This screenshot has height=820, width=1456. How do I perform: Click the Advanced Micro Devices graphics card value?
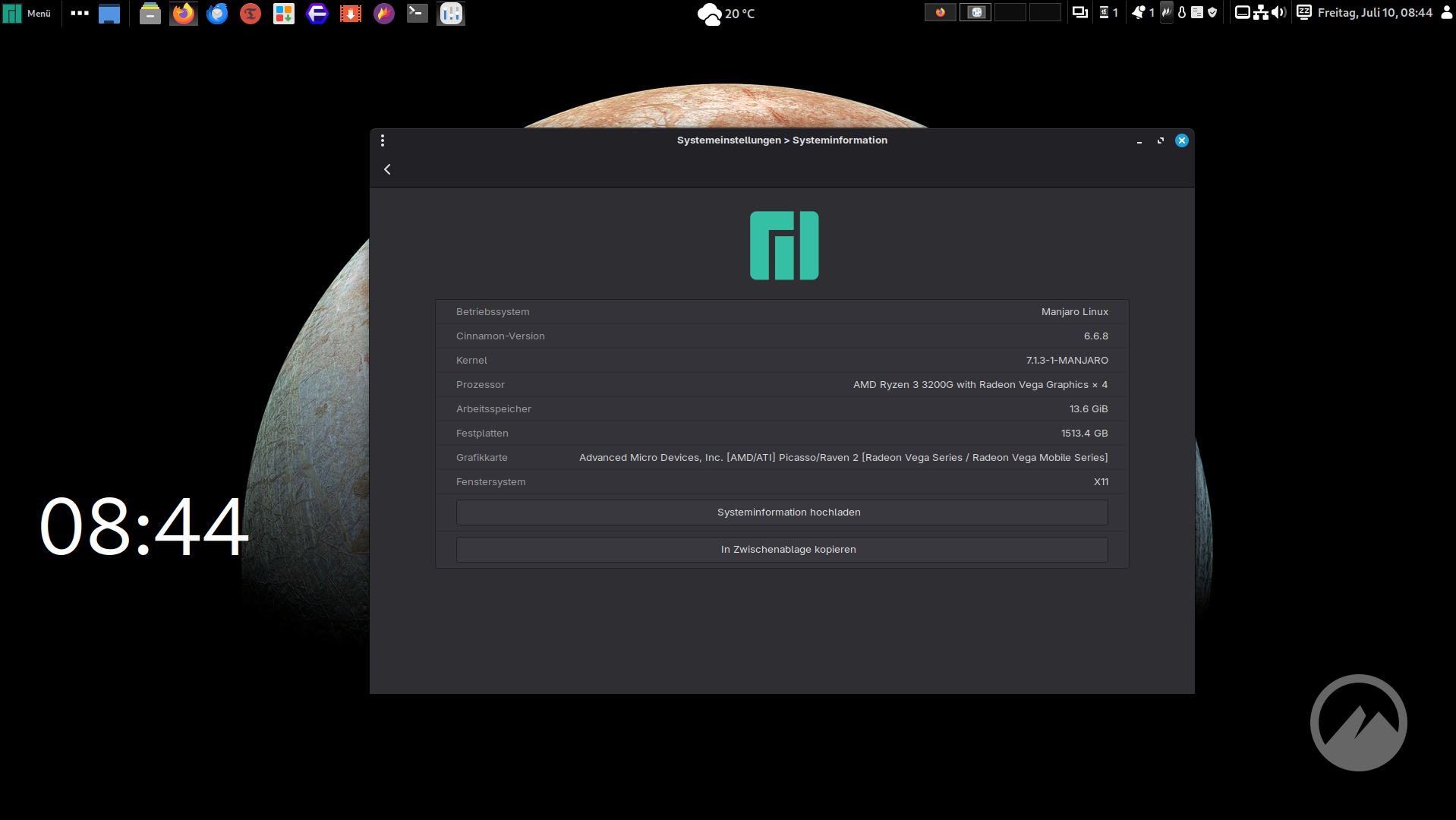[x=843, y=458]
